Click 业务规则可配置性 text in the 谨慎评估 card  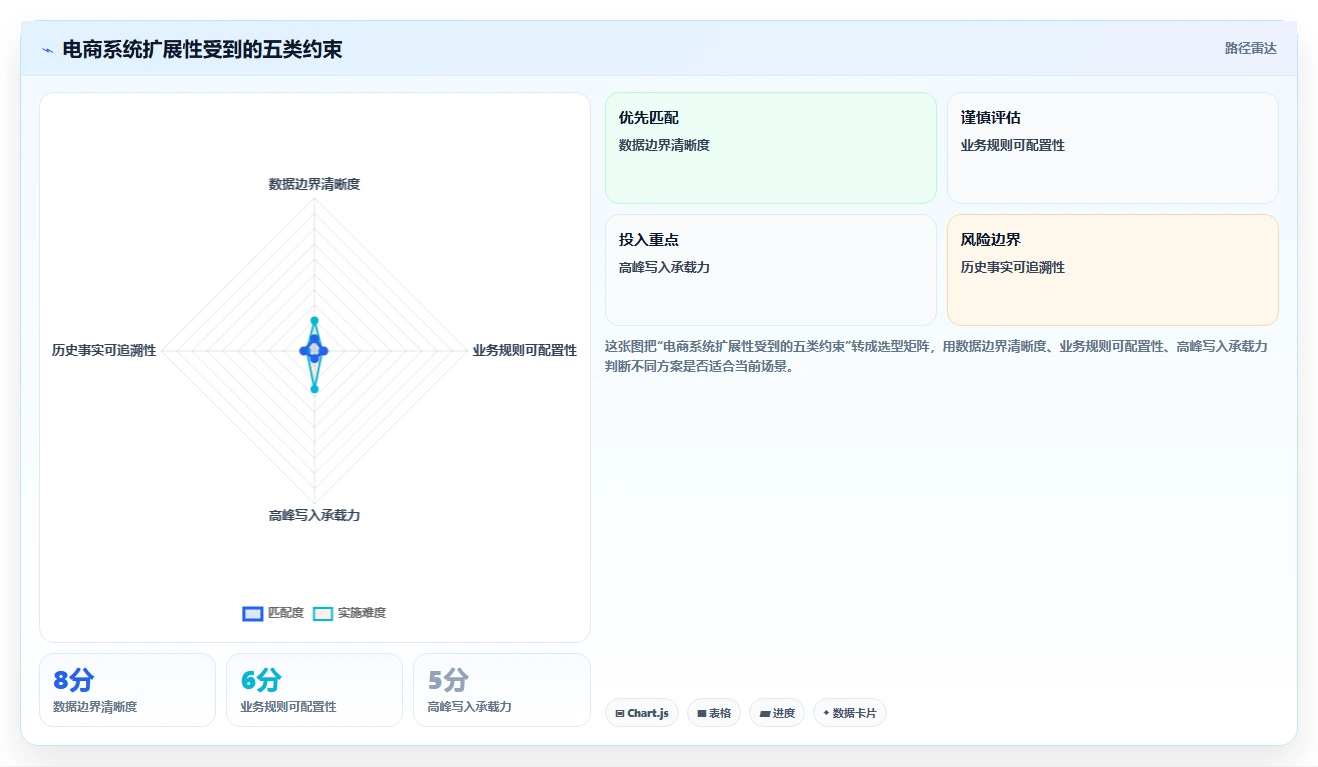tap(1013, 146)
